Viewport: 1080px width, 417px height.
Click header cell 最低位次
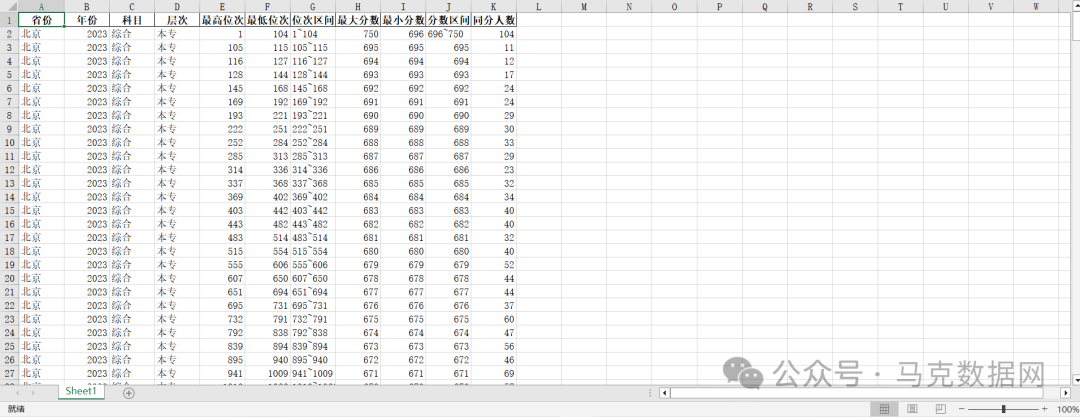point(267,20)
